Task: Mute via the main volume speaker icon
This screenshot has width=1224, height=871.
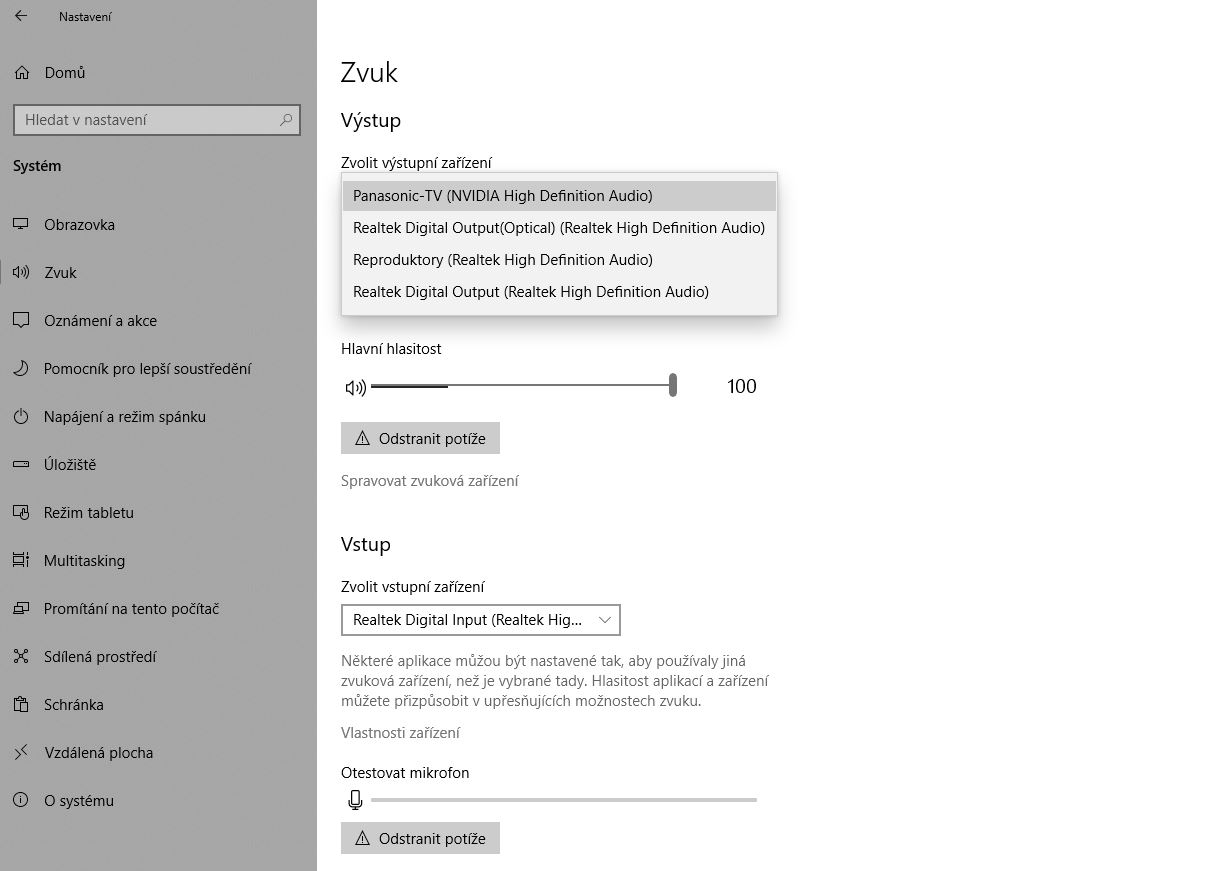Action: (355, 387)
